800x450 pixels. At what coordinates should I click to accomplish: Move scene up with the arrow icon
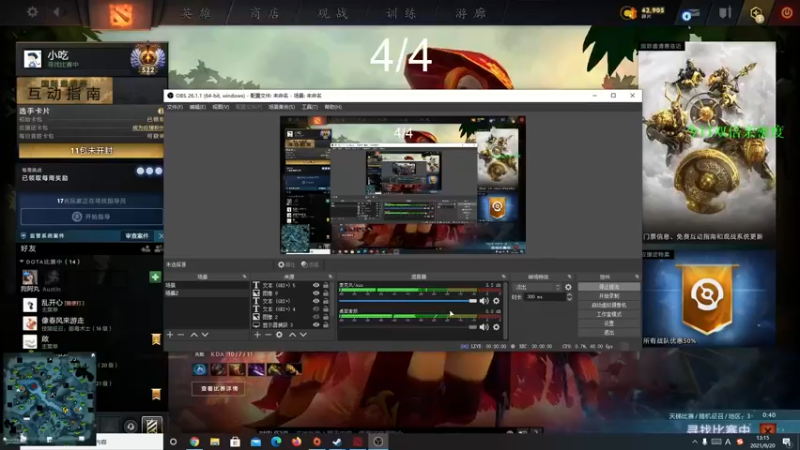click(194, 335)
